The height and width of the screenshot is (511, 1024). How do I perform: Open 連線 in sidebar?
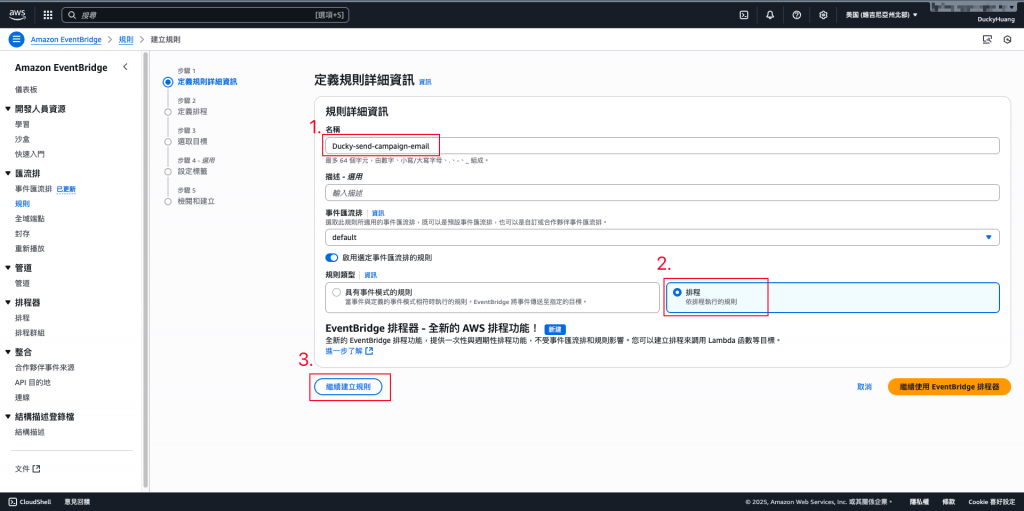22,397
